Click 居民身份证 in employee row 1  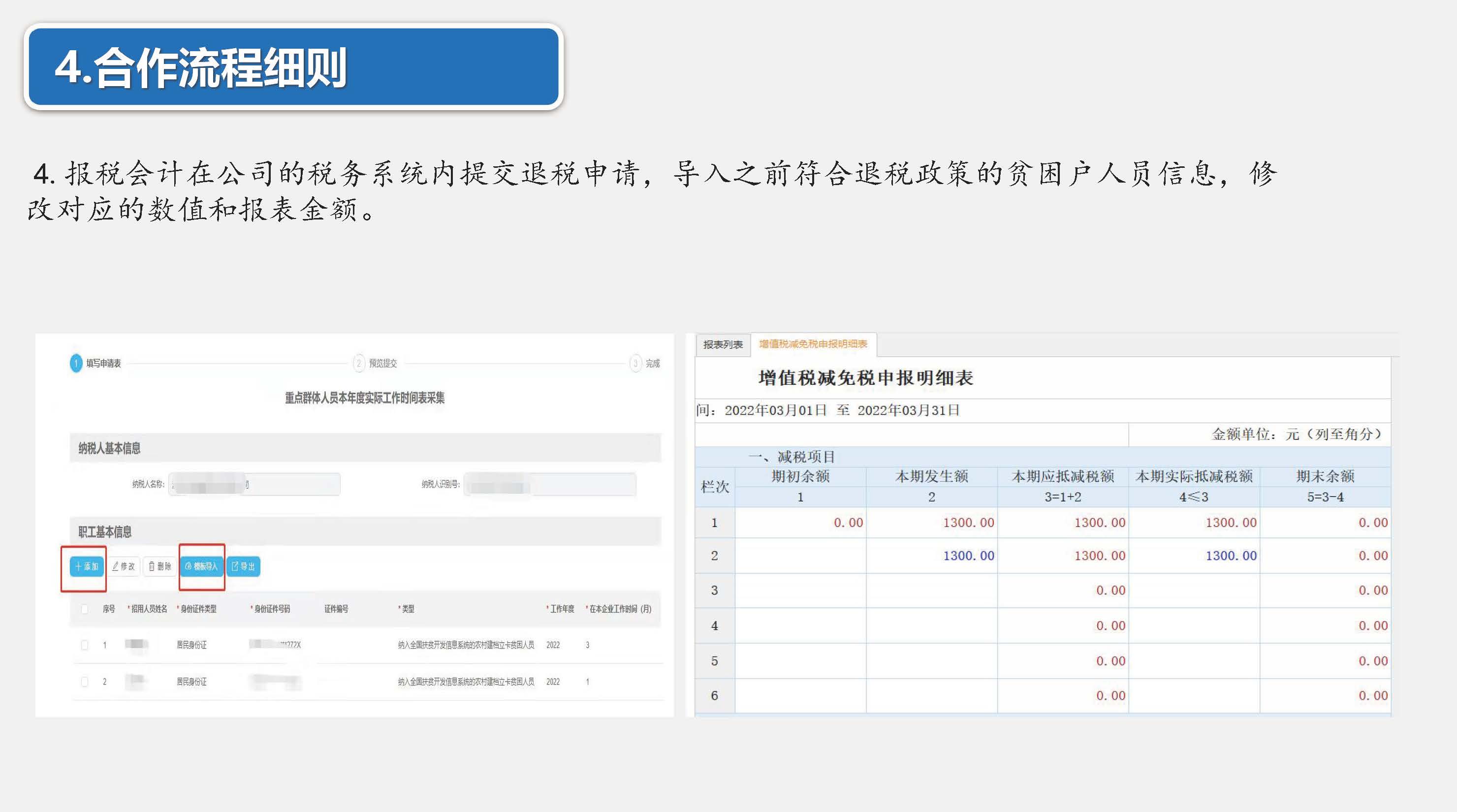tap(192, 645)
